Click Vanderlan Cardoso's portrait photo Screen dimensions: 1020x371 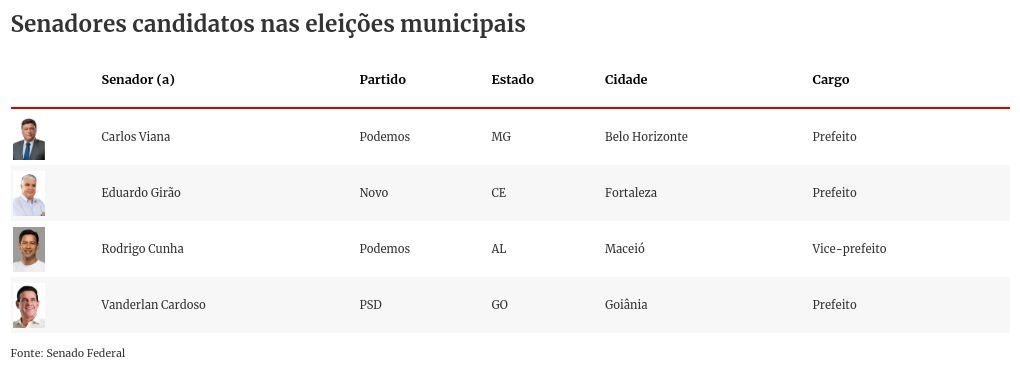[x=29, y=306]
